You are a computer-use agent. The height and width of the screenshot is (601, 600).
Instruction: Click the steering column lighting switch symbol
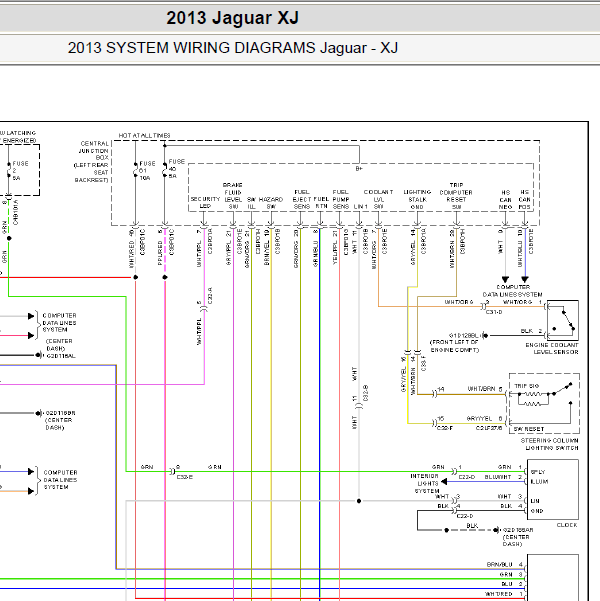click(x=544, y=403)
